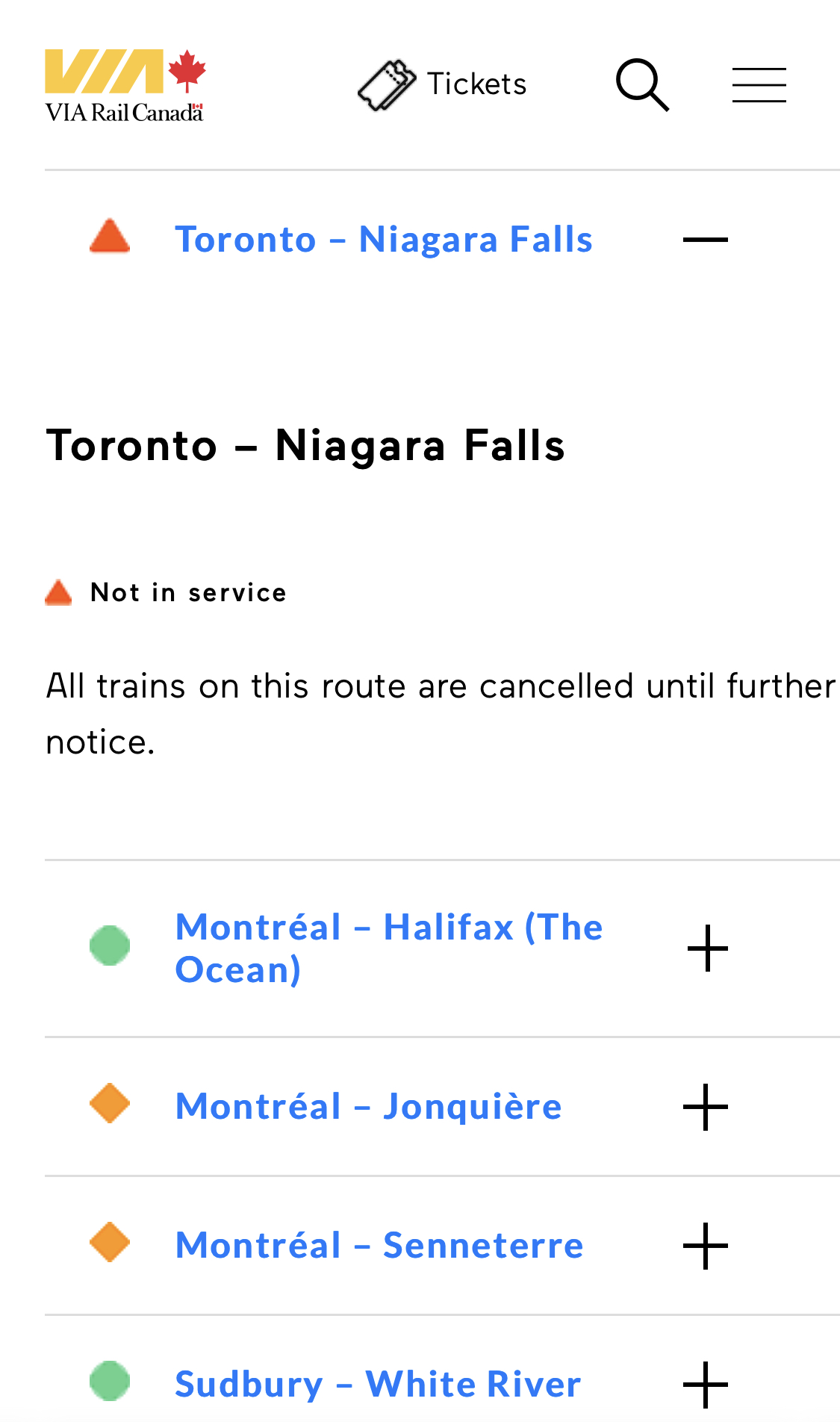The height and width of the screenshot is (1422, 840).
Task: Open the Sudbury – White River route link
Action: (378, 1385)
